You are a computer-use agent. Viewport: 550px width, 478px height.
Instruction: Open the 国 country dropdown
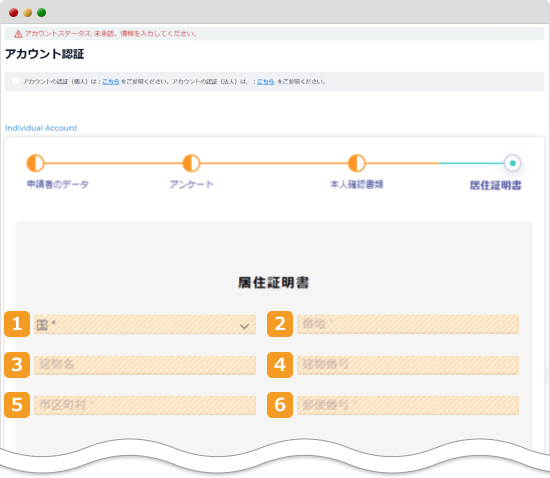tap(145, 324)
